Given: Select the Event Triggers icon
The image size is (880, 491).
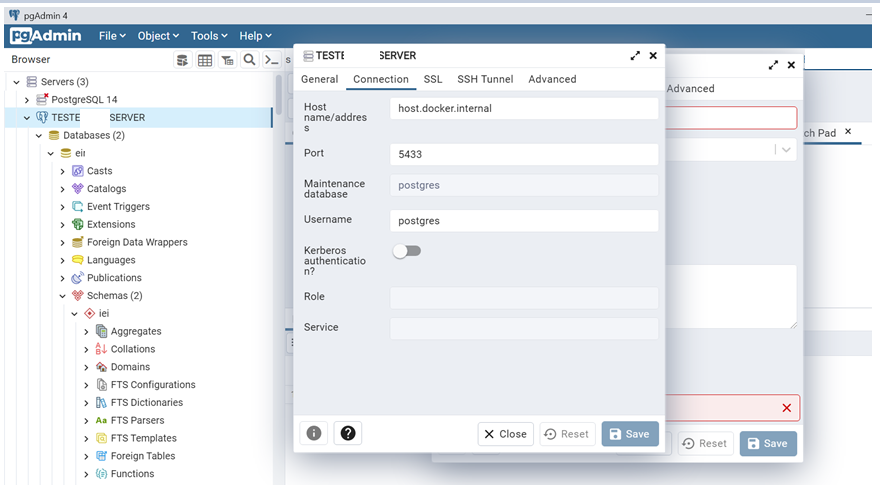Looking at the screenshot, I should coord(77,207).
